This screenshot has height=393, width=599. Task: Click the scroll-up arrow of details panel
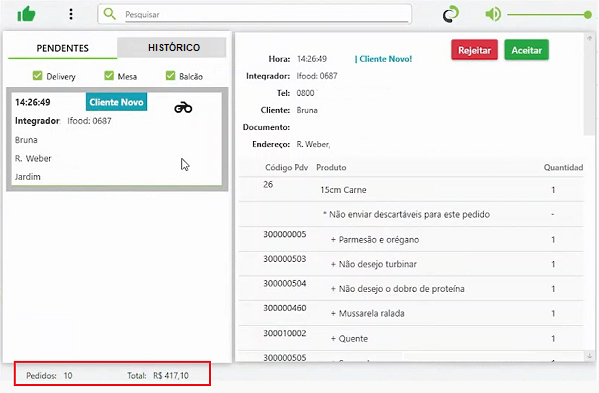589,38
